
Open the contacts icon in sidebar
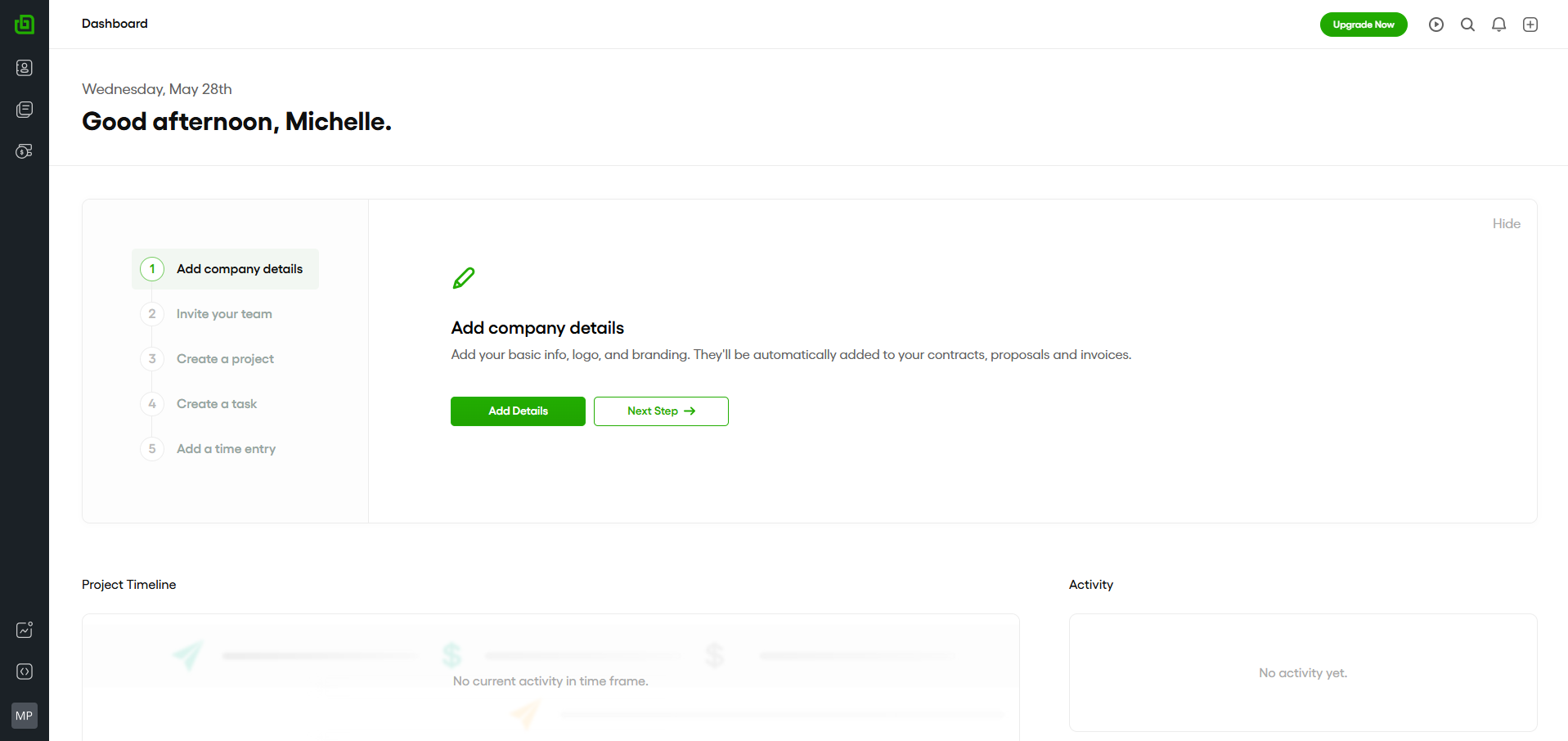click(25, 68)
